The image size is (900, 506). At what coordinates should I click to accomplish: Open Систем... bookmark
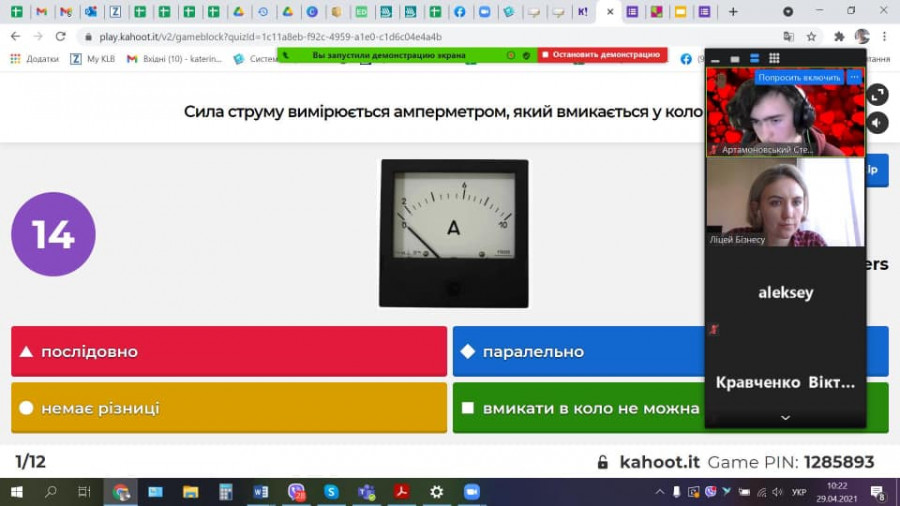pyautogui.click(x=256, y=59)
